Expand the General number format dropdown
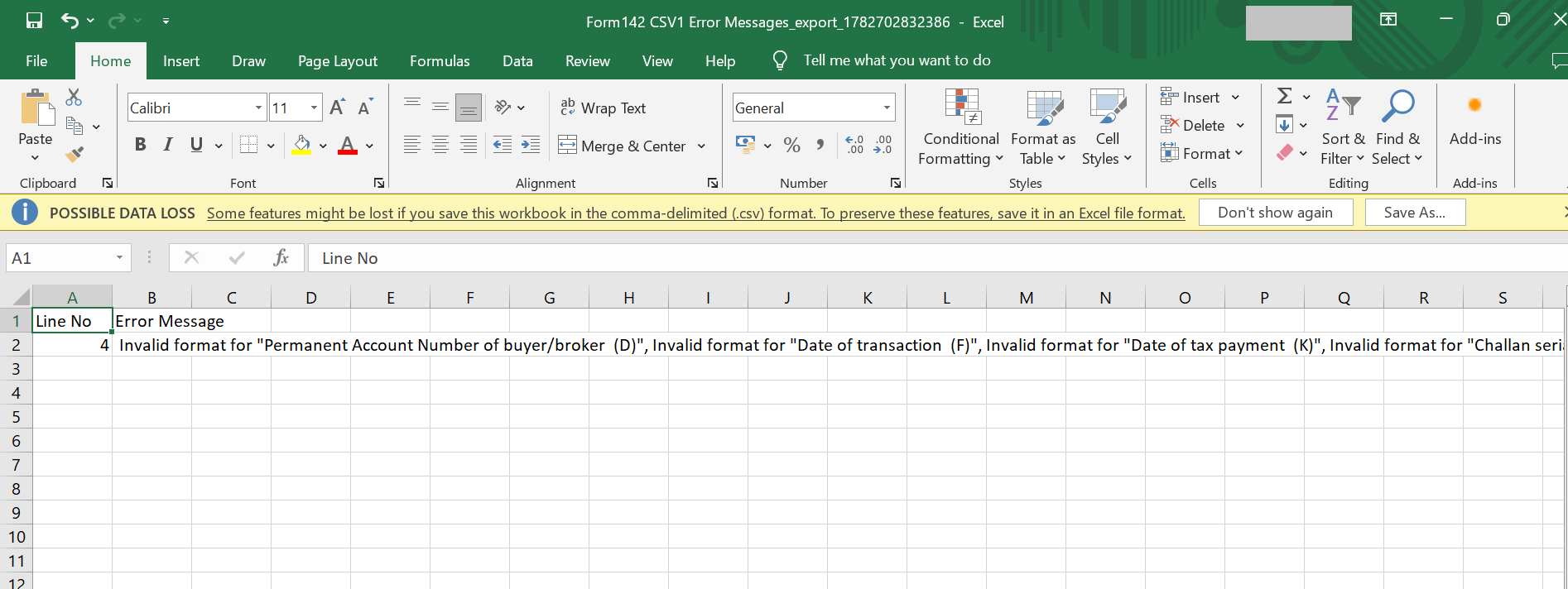This screenshot has height=589, width=1568. (x=887, y=108)
